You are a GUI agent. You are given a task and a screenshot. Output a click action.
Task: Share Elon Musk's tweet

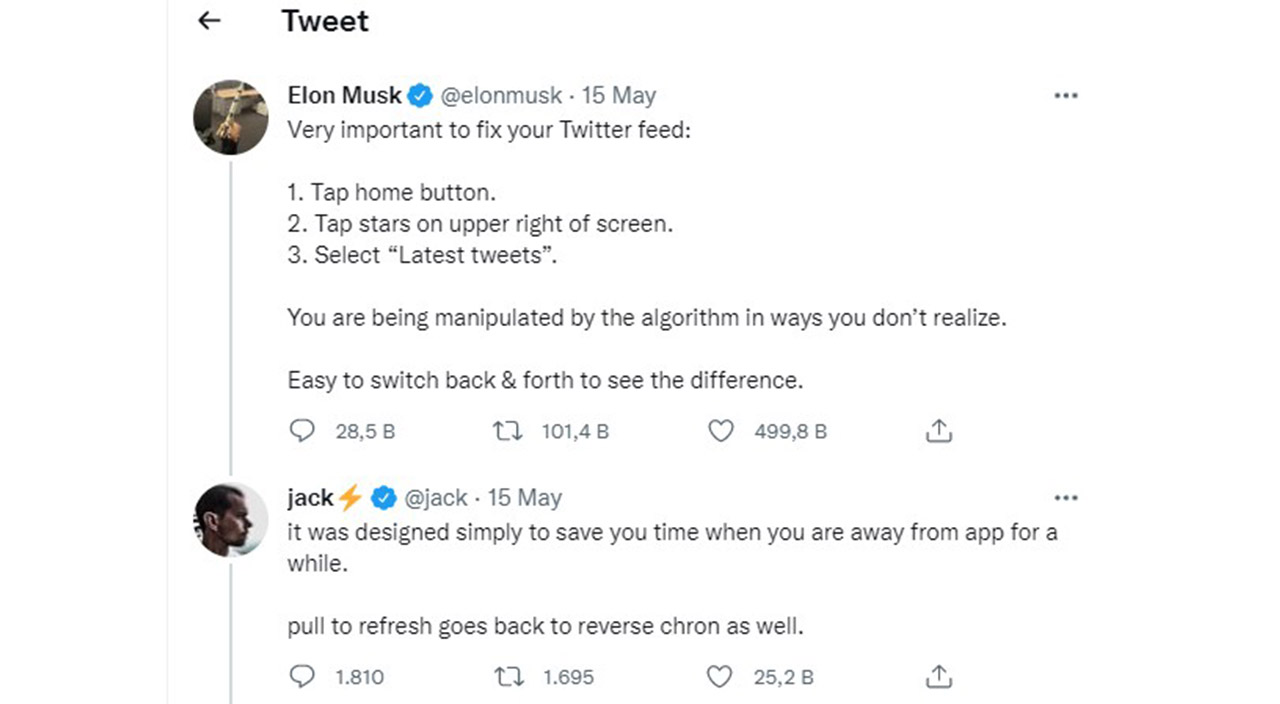[x=938, y=431]
